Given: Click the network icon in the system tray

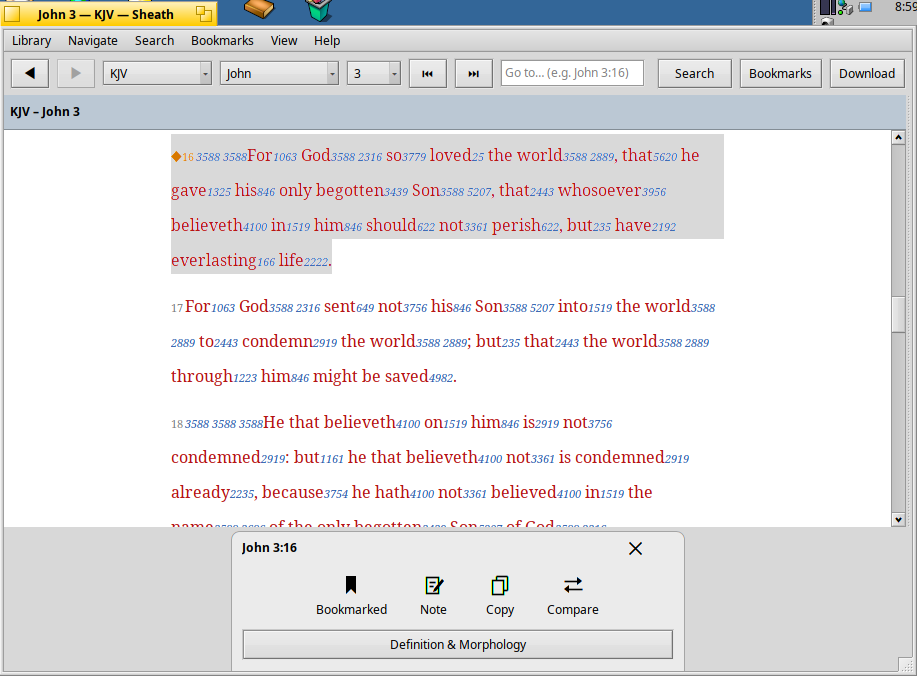Looking at the screenshot, I should 845,8.
